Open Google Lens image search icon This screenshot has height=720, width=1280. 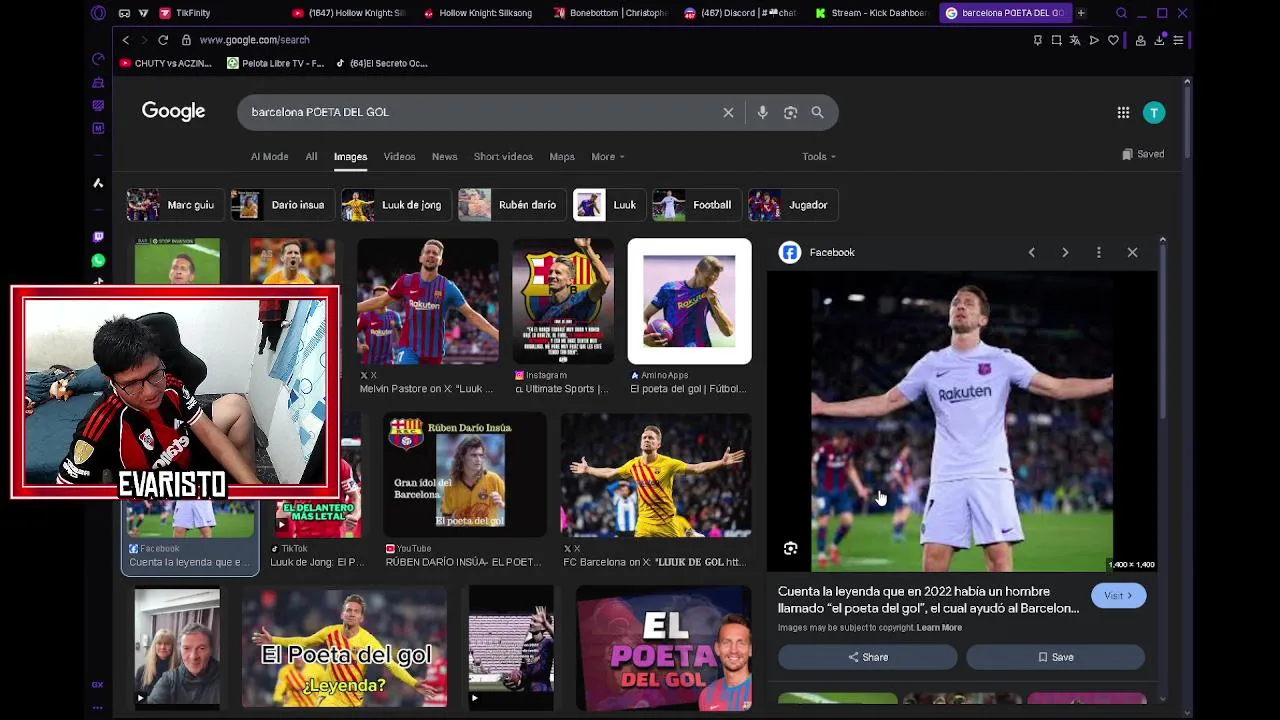tap(790, 112)
